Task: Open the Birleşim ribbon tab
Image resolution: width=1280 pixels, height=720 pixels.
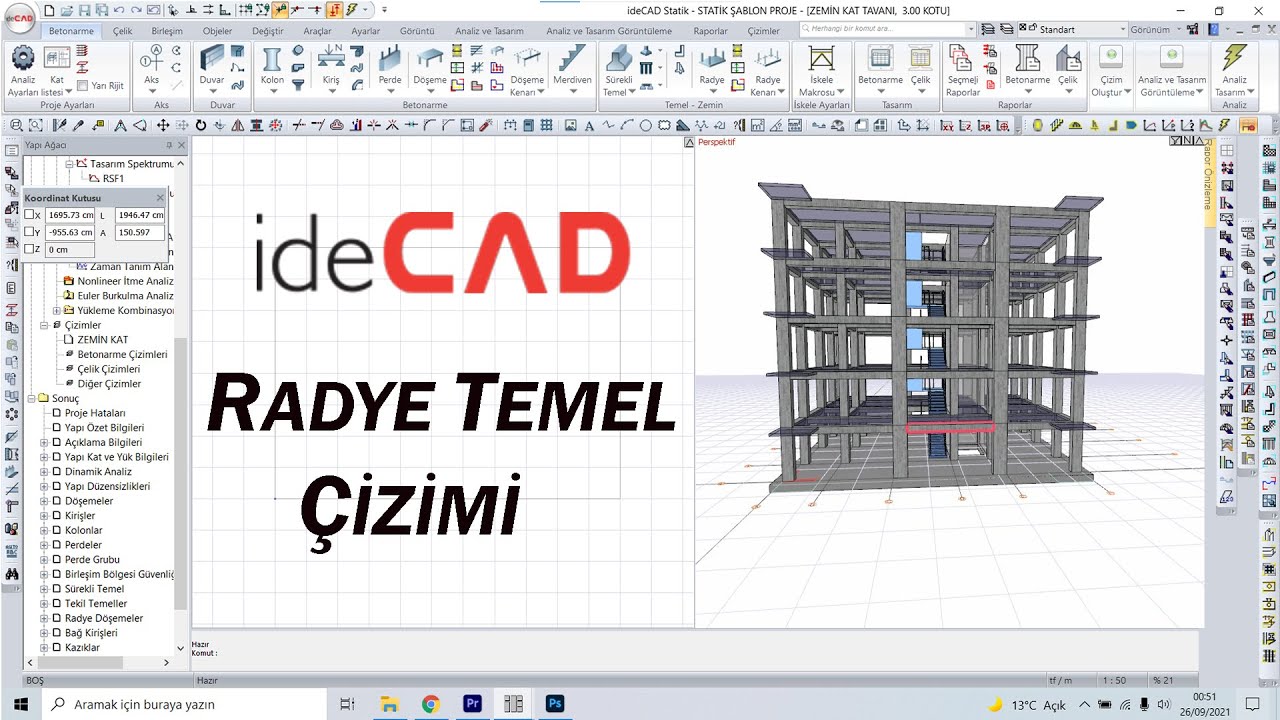Action: (x=167, y=31)
